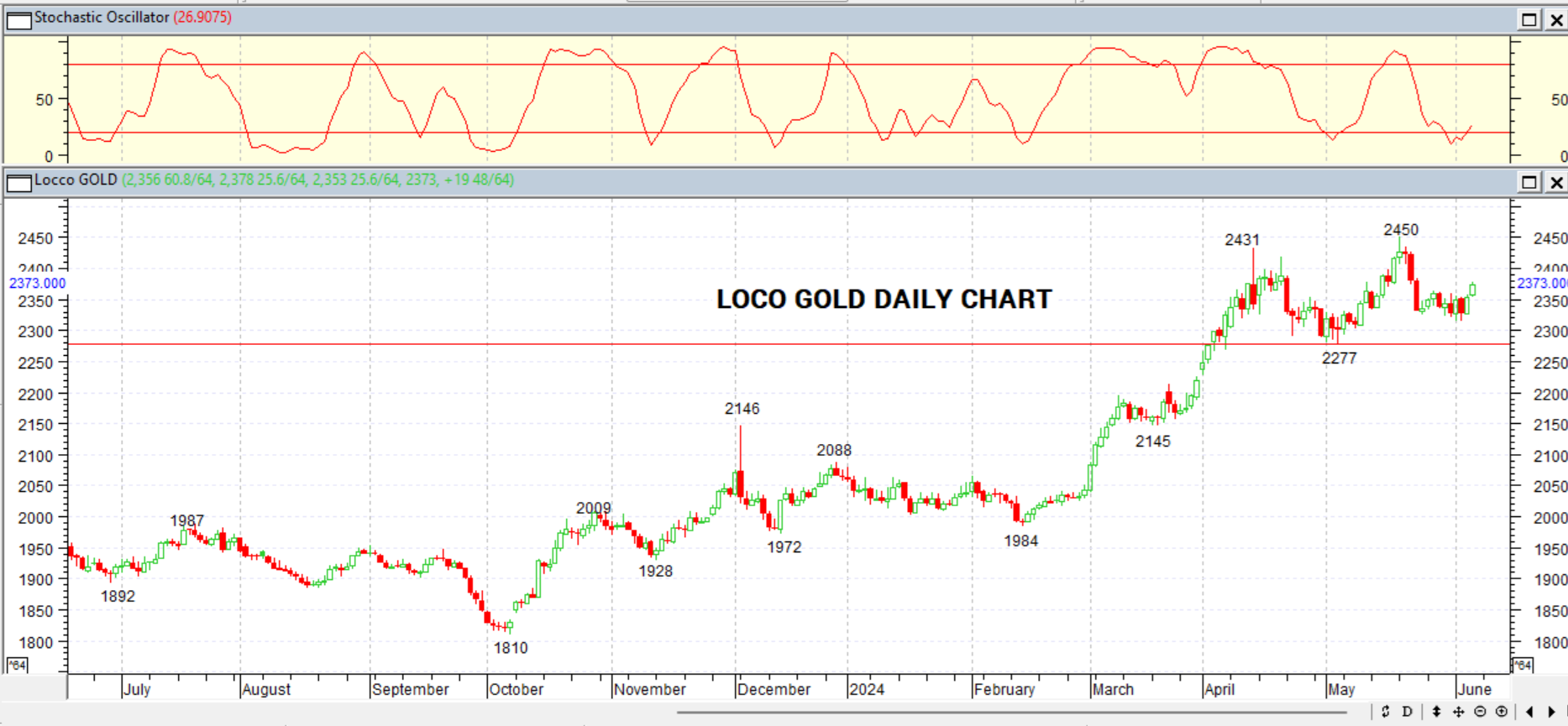Click the October label on date axis
Screen dimensions: 1568x726
(517, 689)
